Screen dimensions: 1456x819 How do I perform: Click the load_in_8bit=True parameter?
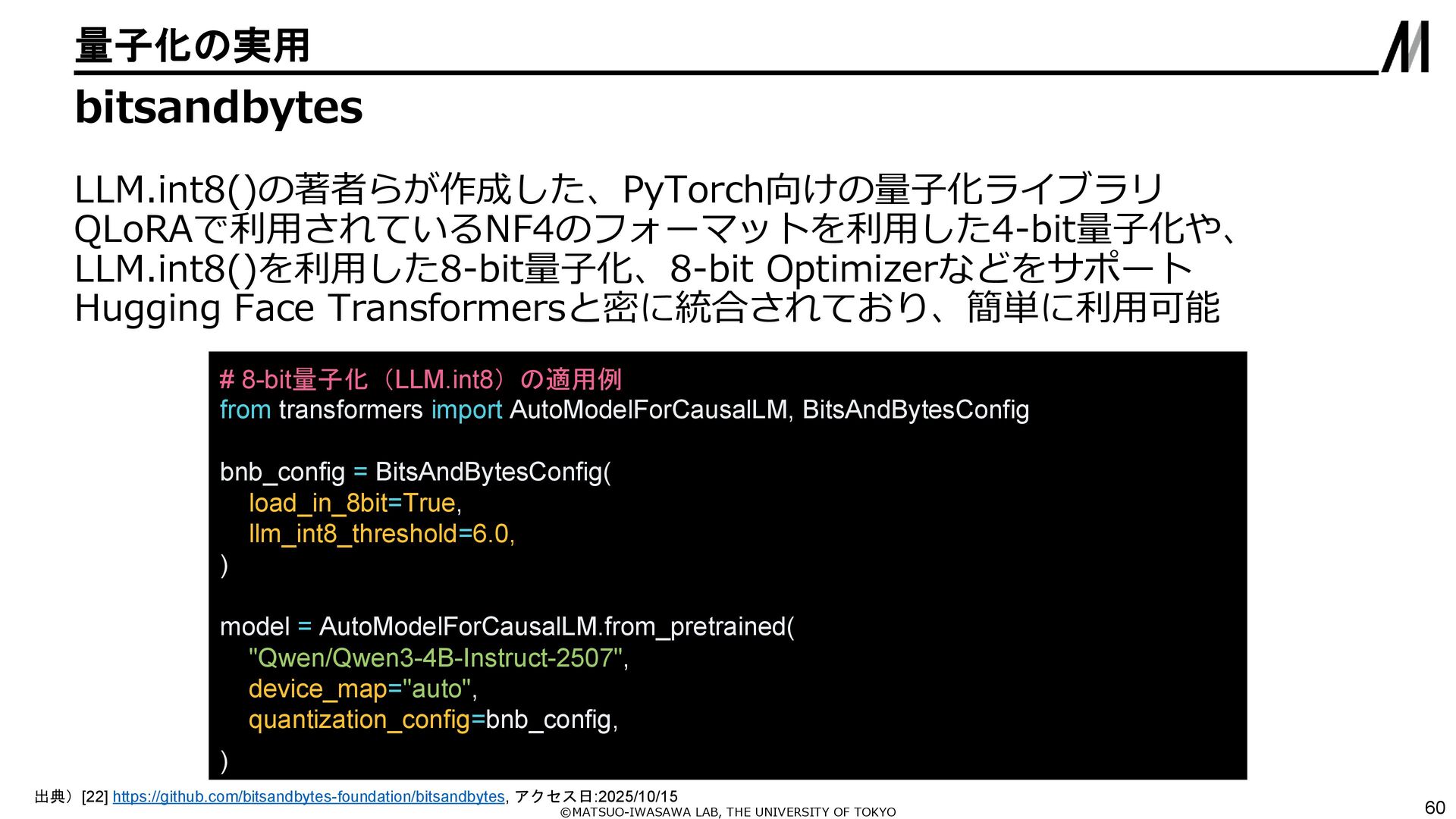click(x=353, y=503)
